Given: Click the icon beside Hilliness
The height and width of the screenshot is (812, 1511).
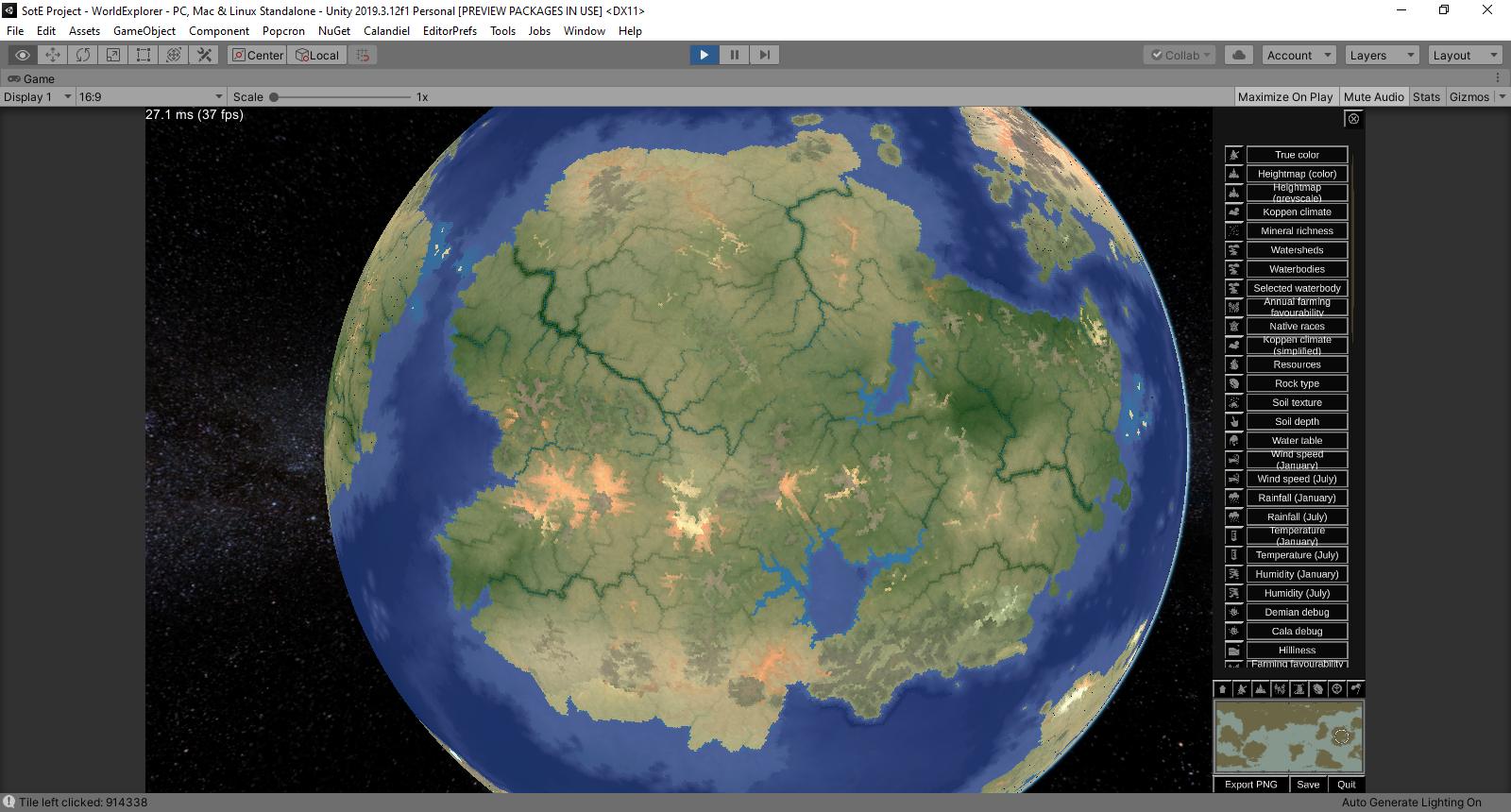Looking at the screenshot, I should [1234, 650].
